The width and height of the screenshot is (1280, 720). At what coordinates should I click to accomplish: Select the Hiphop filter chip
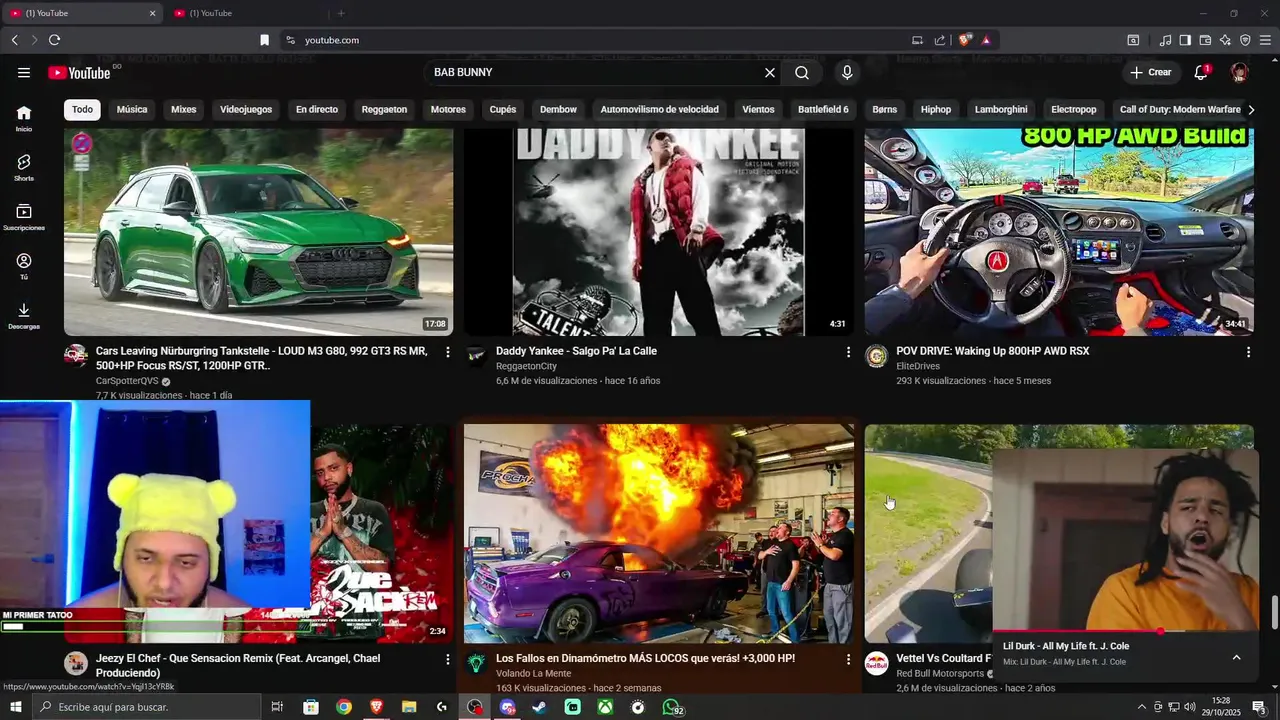[936, 109]
